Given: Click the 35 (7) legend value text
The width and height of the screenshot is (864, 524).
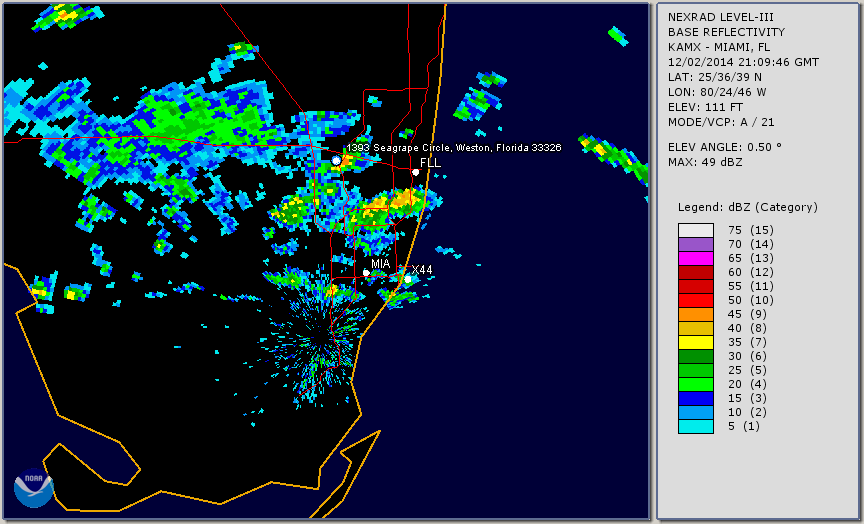Looking at the screenshot, I should [x=747, y=342].
